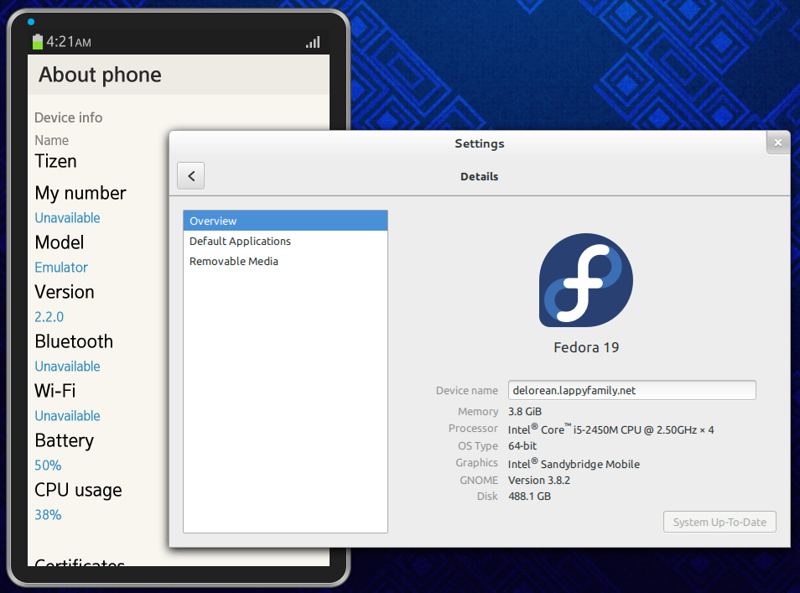Screen dimensions: 800x593
Task: Open Default Applications section
Action: [x=285, y=241]
